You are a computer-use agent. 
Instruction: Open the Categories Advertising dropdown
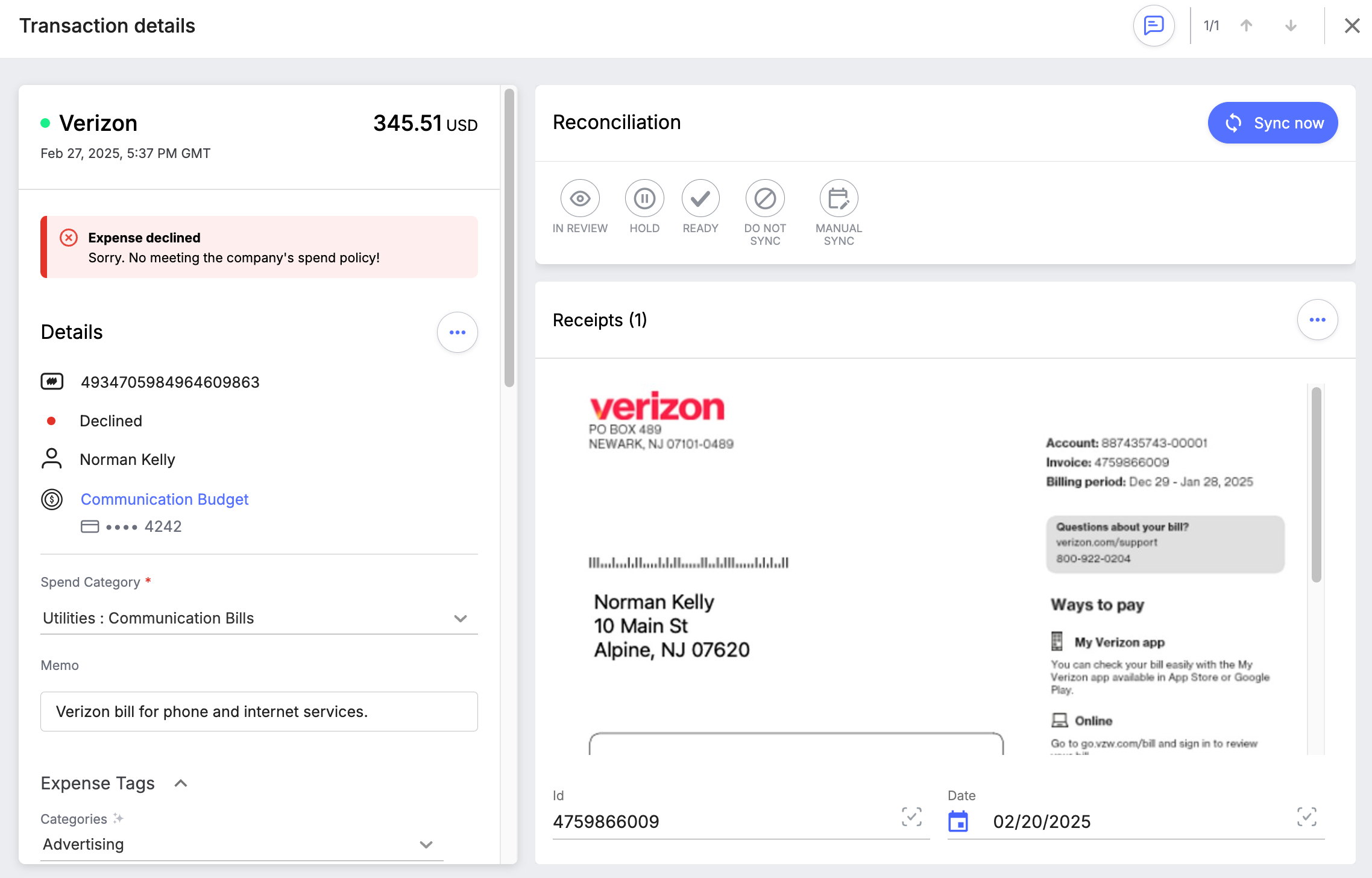coord(242,845)
